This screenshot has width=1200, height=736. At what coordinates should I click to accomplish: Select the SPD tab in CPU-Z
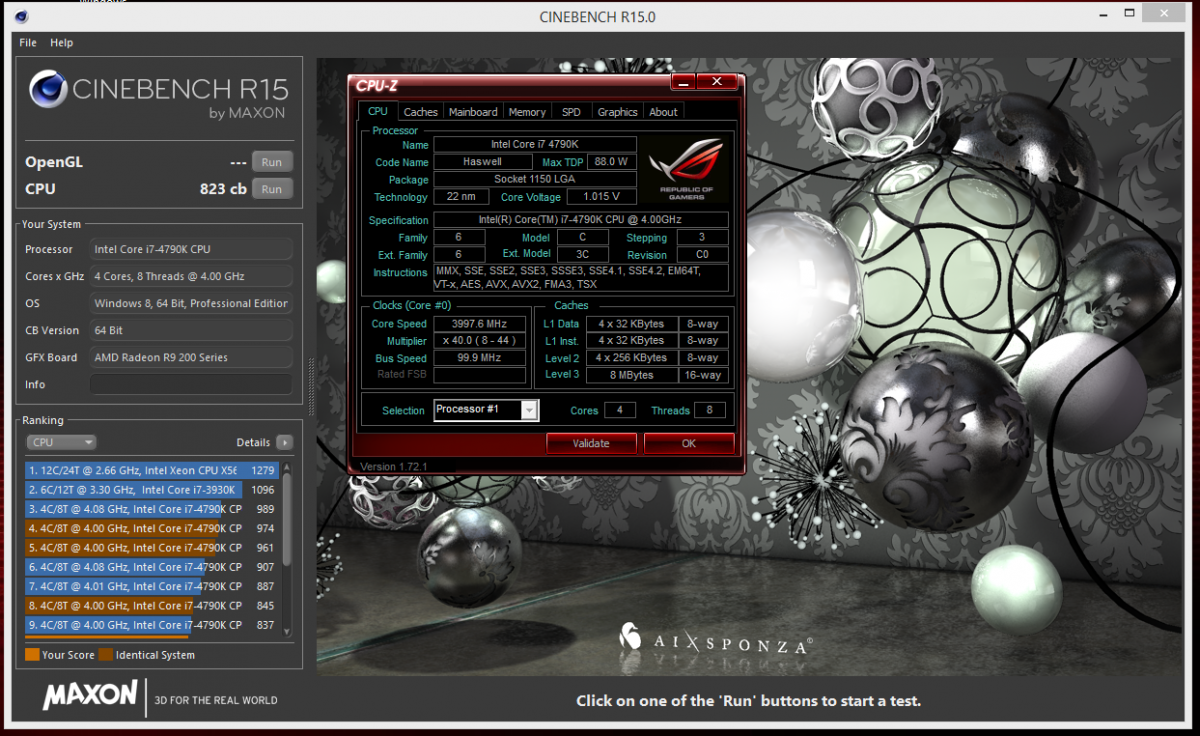(x=571, y=112)
